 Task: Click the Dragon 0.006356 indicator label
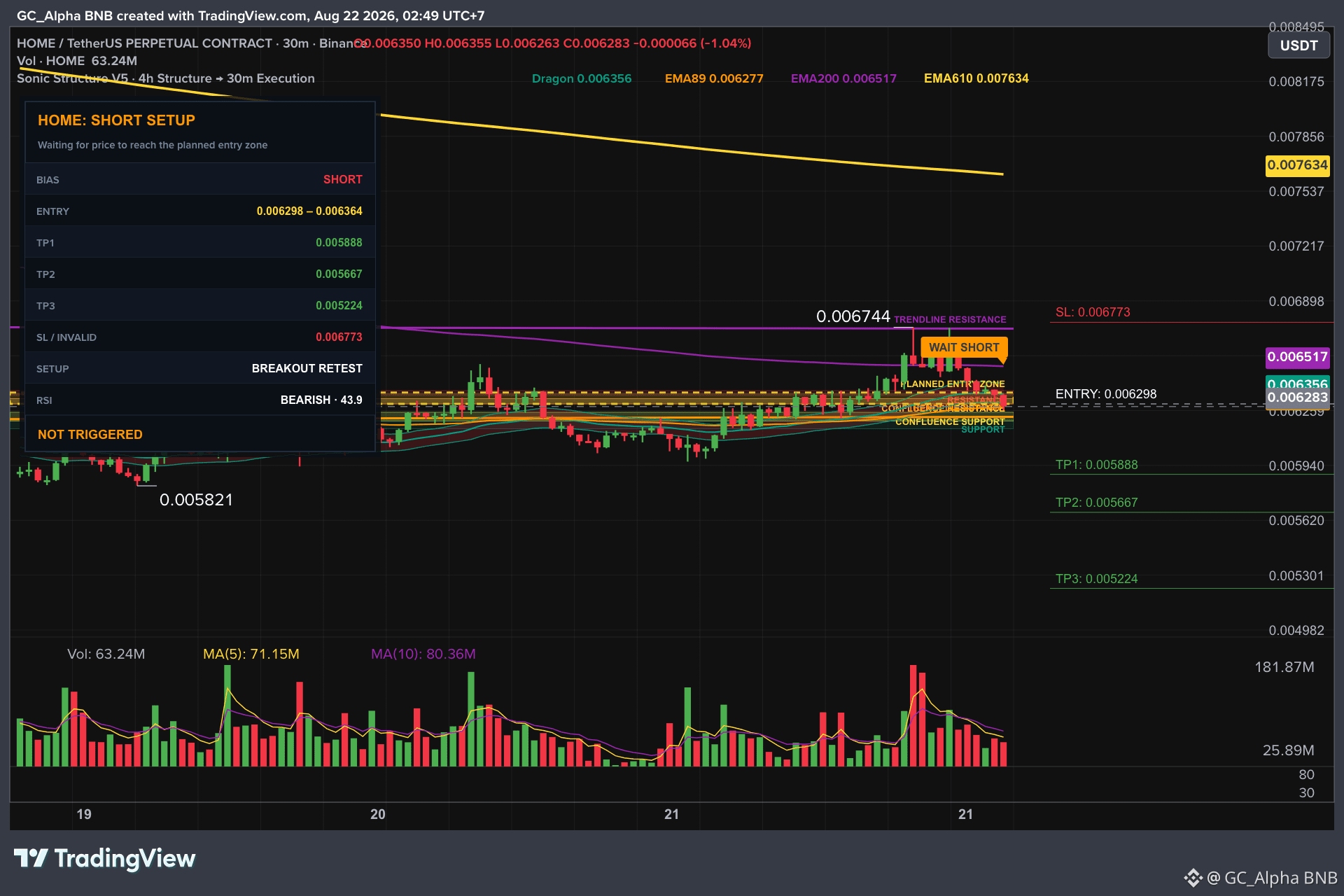(x=582, y=78)
